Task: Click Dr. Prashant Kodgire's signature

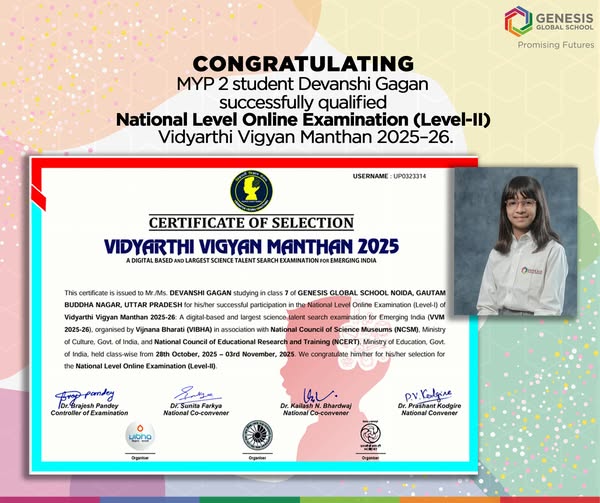Action: click(x=429, y=392)
